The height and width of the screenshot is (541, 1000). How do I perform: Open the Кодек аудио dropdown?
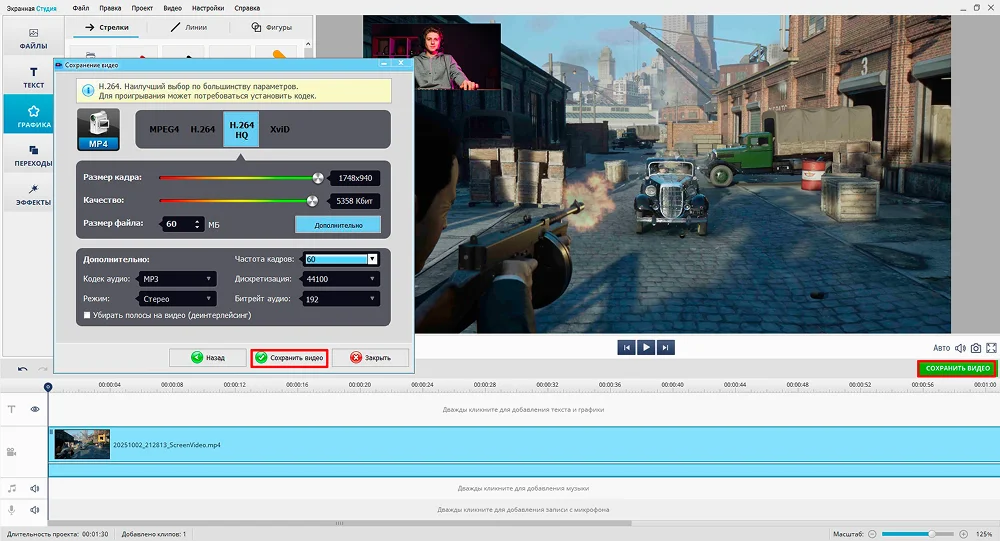tap(177, 279)
